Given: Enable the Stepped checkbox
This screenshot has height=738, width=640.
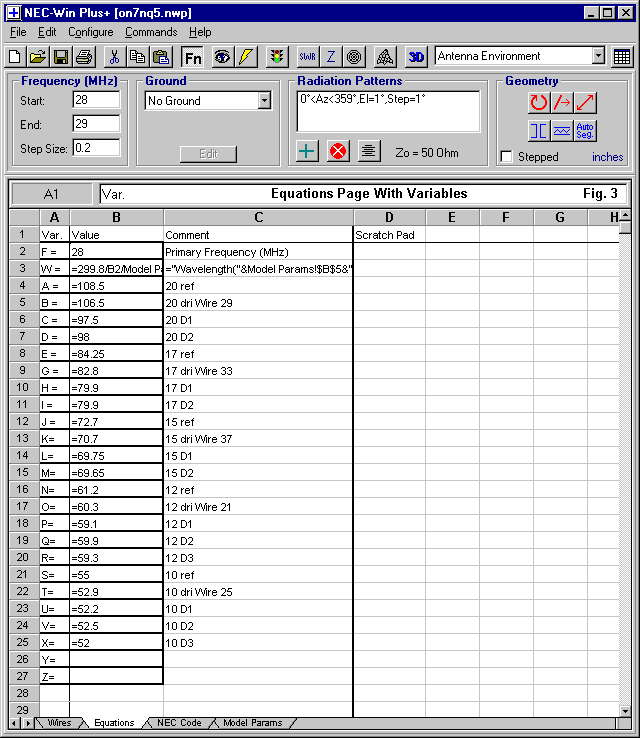Looking at the screenshot, I should pos(506,157).
